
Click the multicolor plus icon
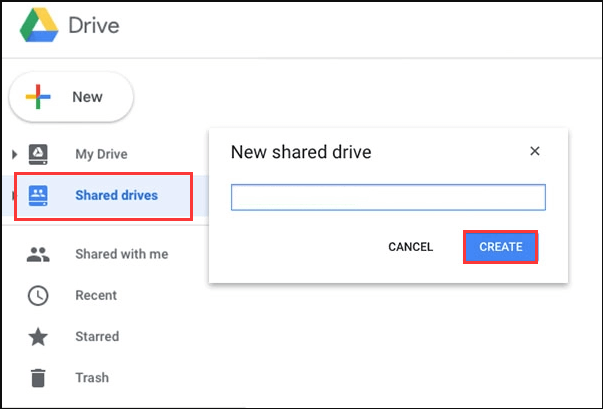(38, 97)
